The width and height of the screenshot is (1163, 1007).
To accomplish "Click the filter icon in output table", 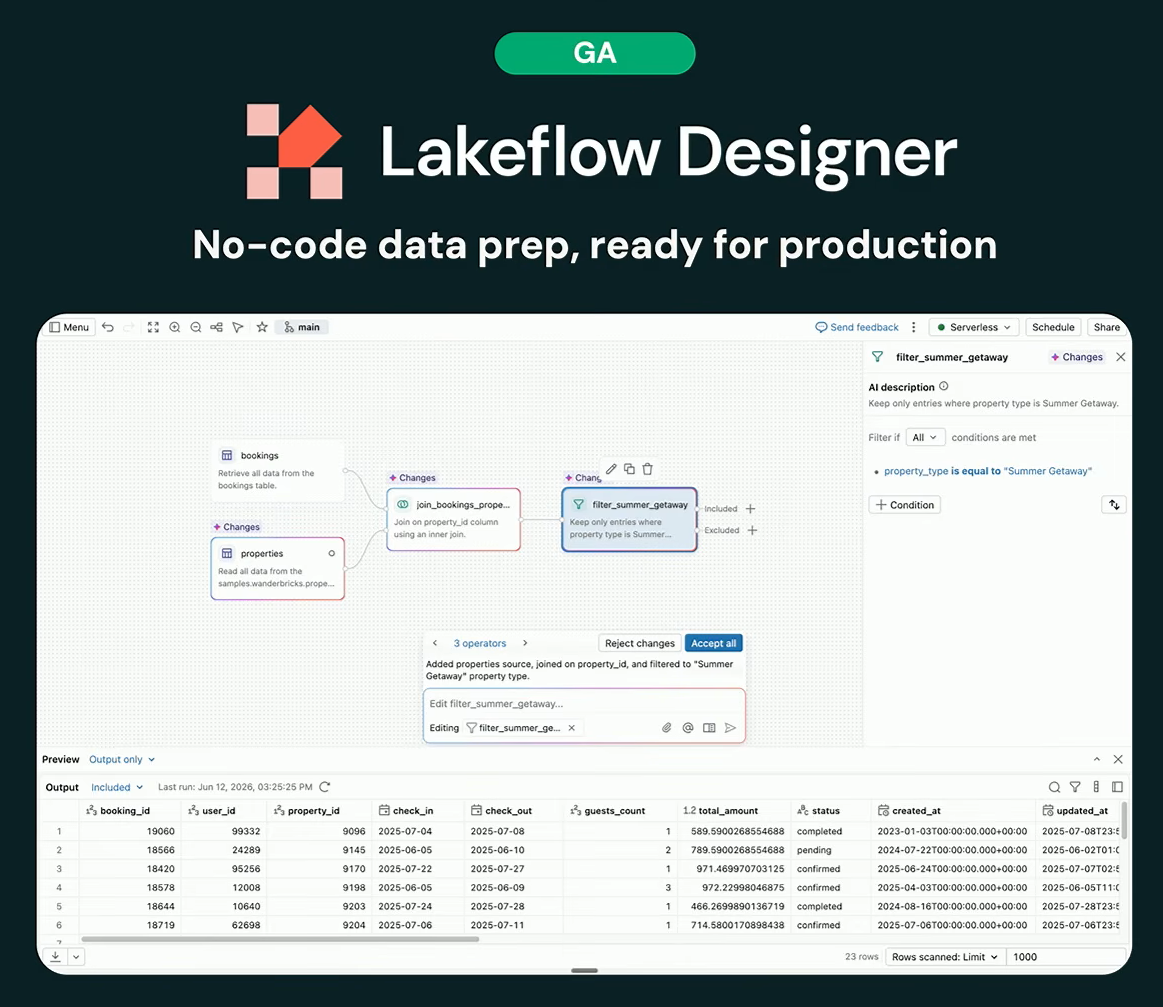I will (1075, 787).
